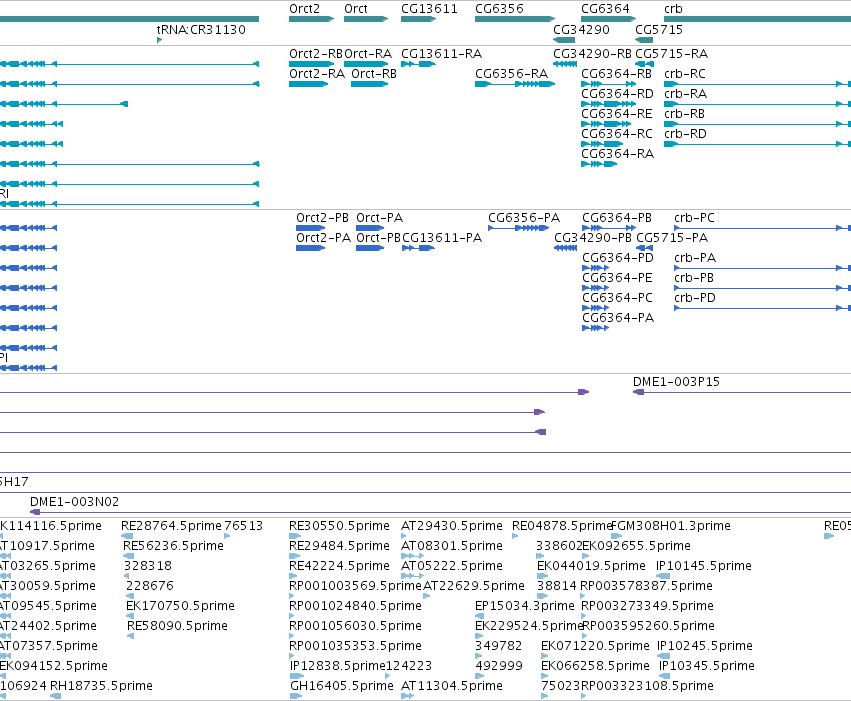The image size is (851, 701).
Task: Select transcript CG6364-RC
Action: (602, 144)
